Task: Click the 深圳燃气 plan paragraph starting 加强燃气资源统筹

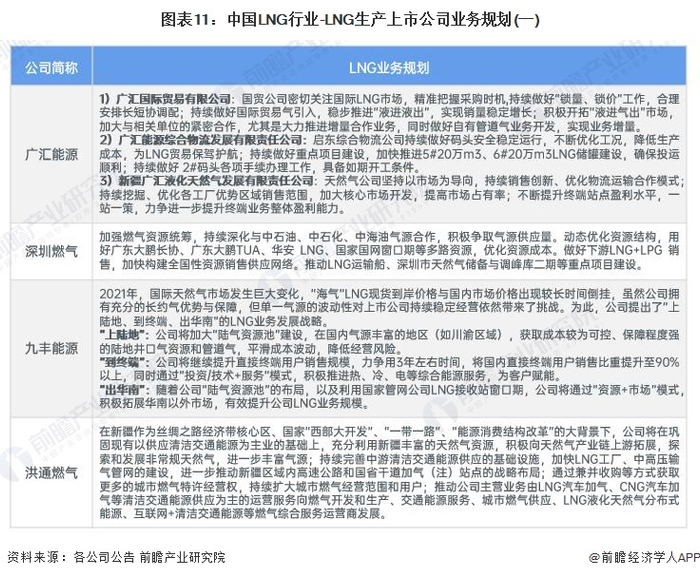Action: 389,251
